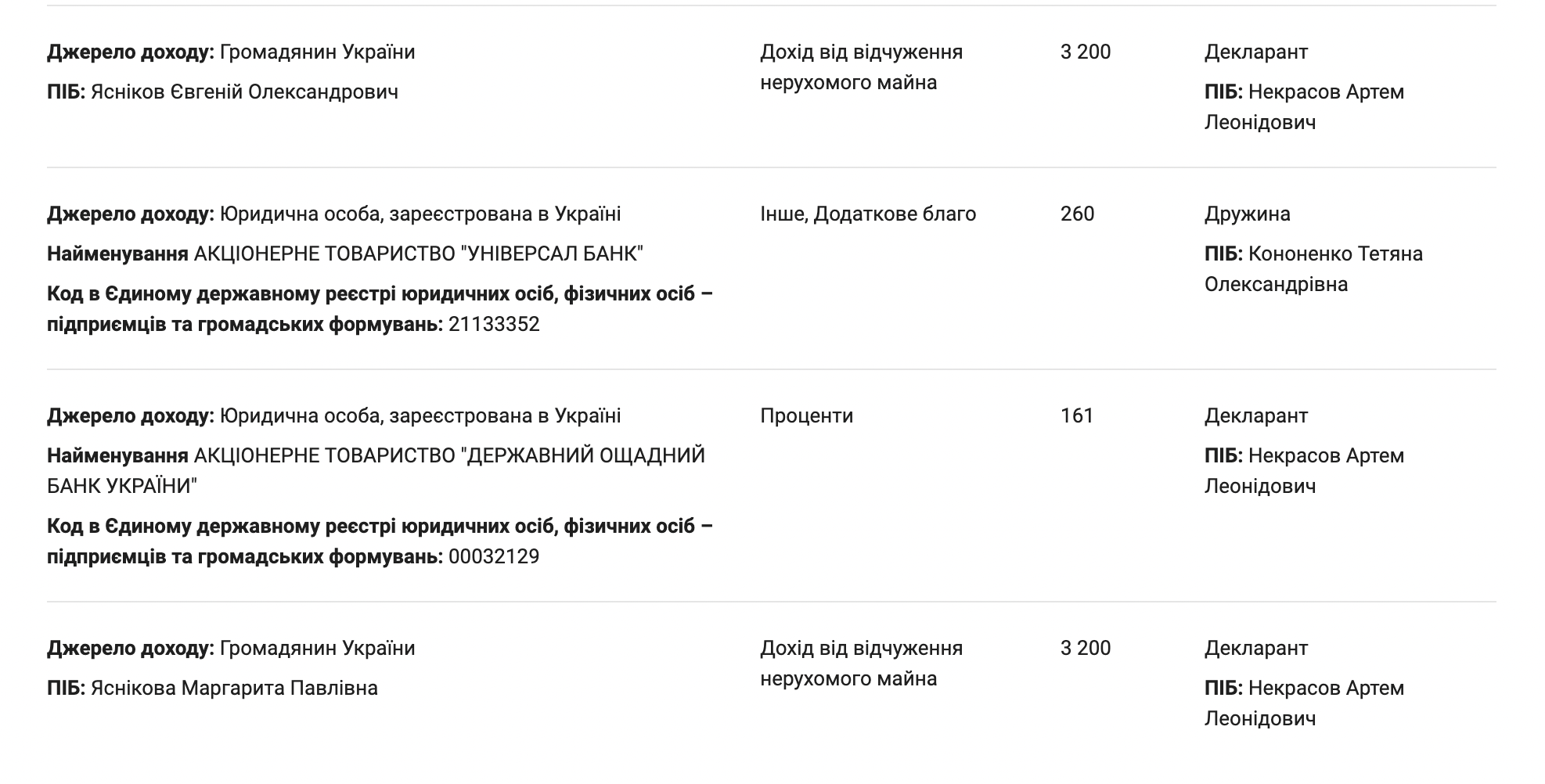Select the 260 income amount
Image resolution: width=1545 pixels, height=784 pixels.
pyautogui.click(x=1077, y=214)
